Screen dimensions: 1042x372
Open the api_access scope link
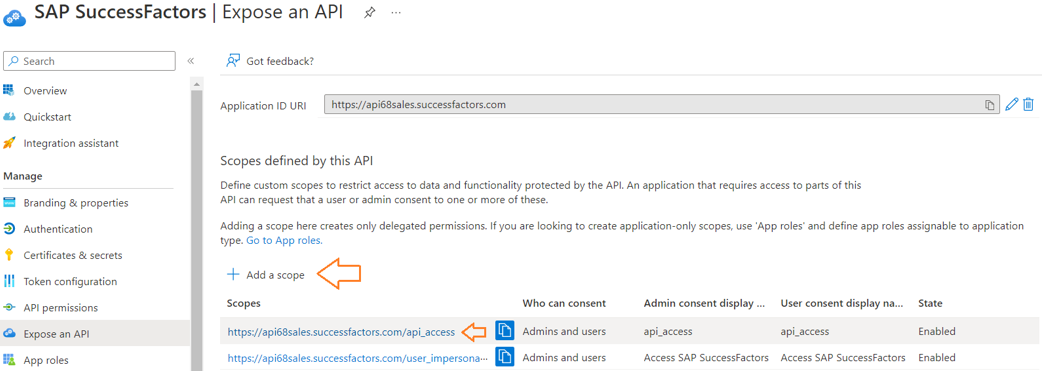[341, 331]
